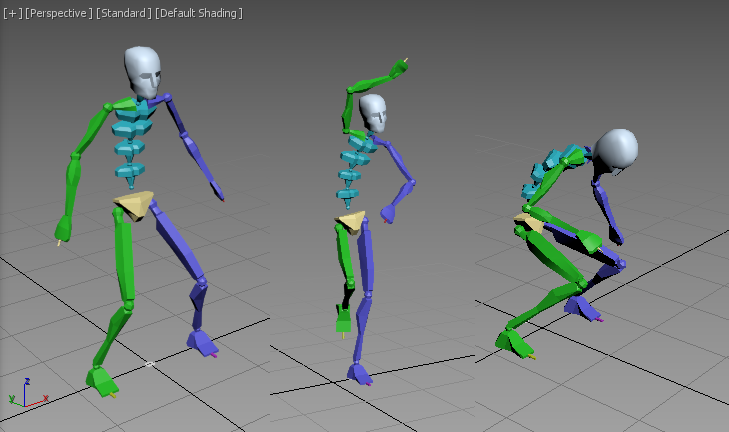The width and height of the screenshot is (729, 432).
Task: Open the [Perspective] view menu
Action: point(59,13)
